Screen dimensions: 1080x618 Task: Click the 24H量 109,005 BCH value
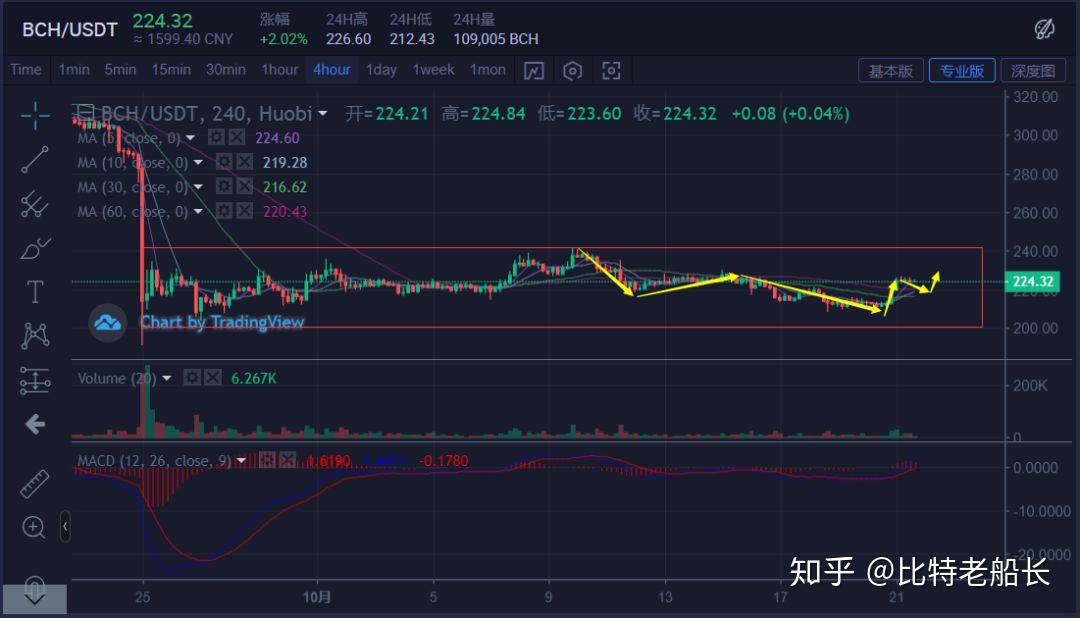[x=495, y=39]
